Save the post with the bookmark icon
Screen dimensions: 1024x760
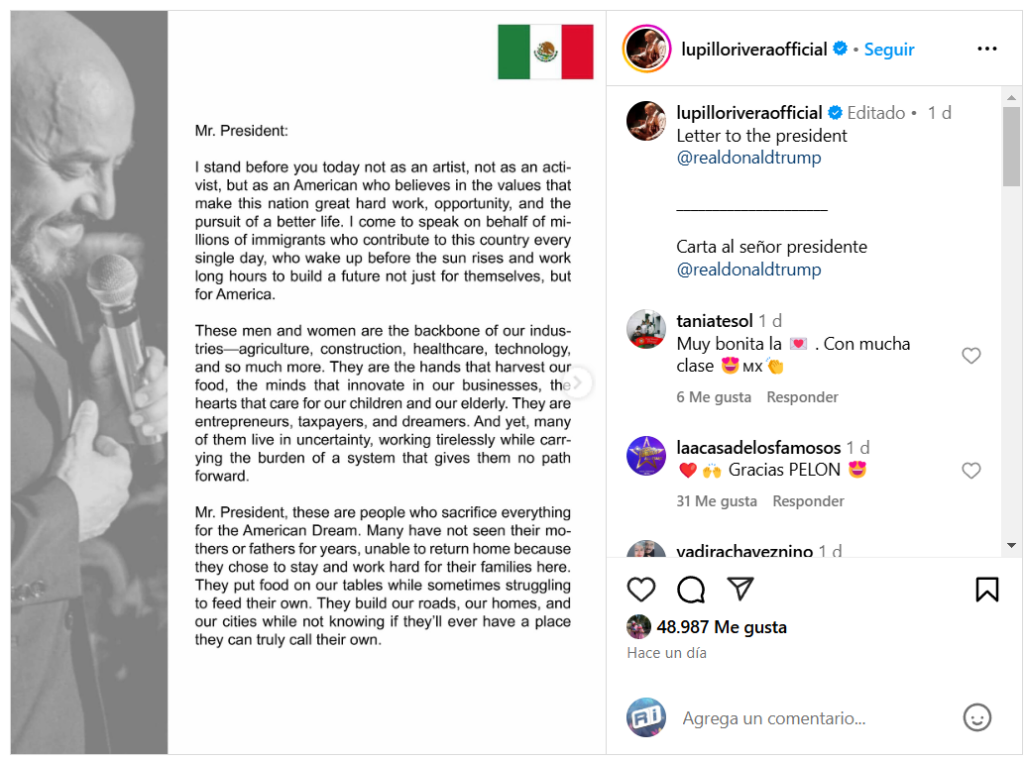point(986,589)
